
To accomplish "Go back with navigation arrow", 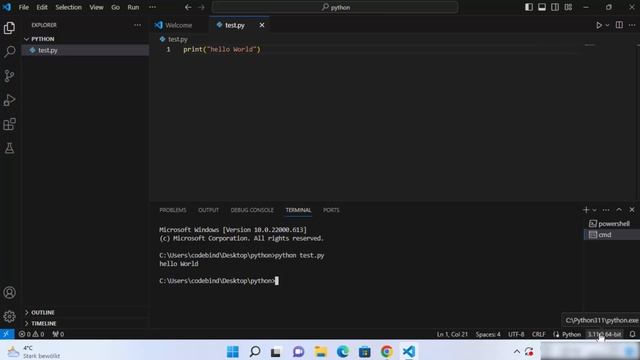I will (x=188, y=7).
